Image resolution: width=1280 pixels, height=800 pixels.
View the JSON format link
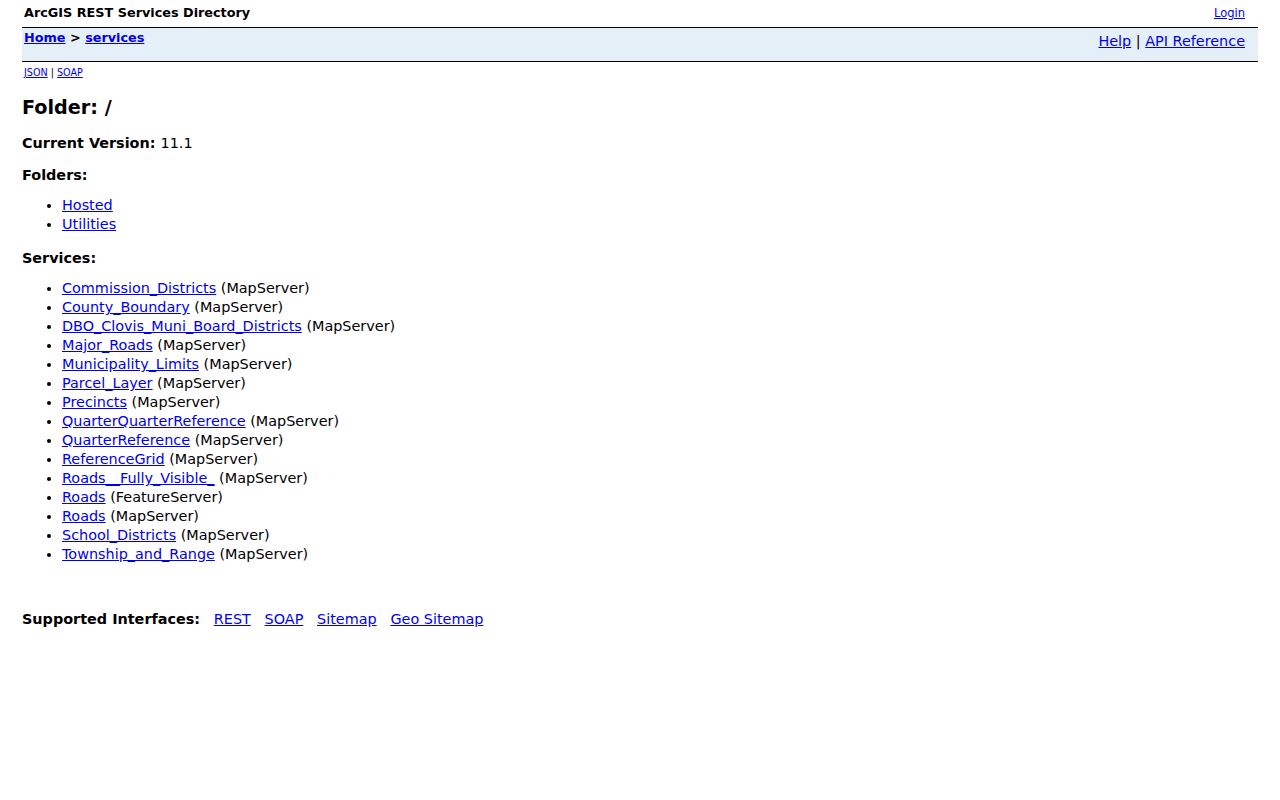[x=36, y=72]
